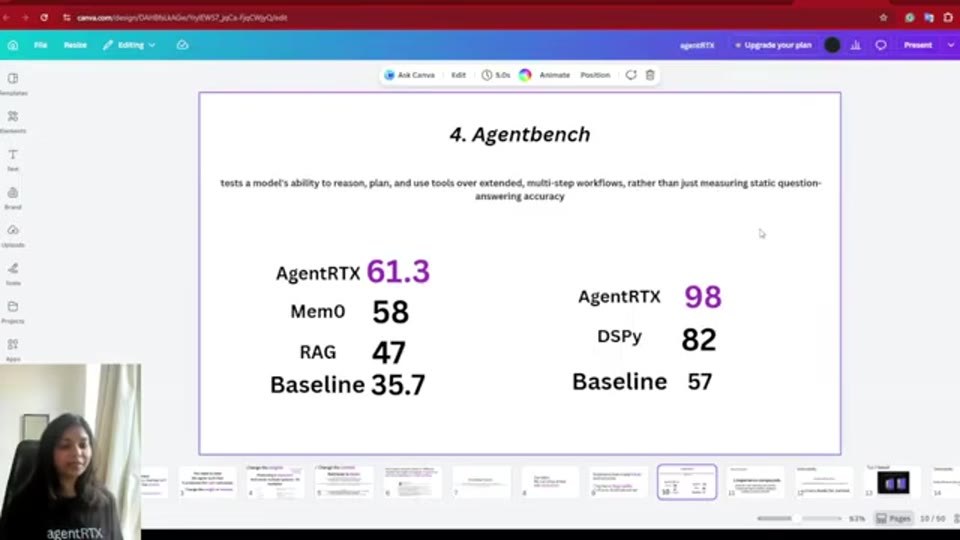The image size is (960, 540).
Task: Open the Apps sidebar panel
Action: 13,350
